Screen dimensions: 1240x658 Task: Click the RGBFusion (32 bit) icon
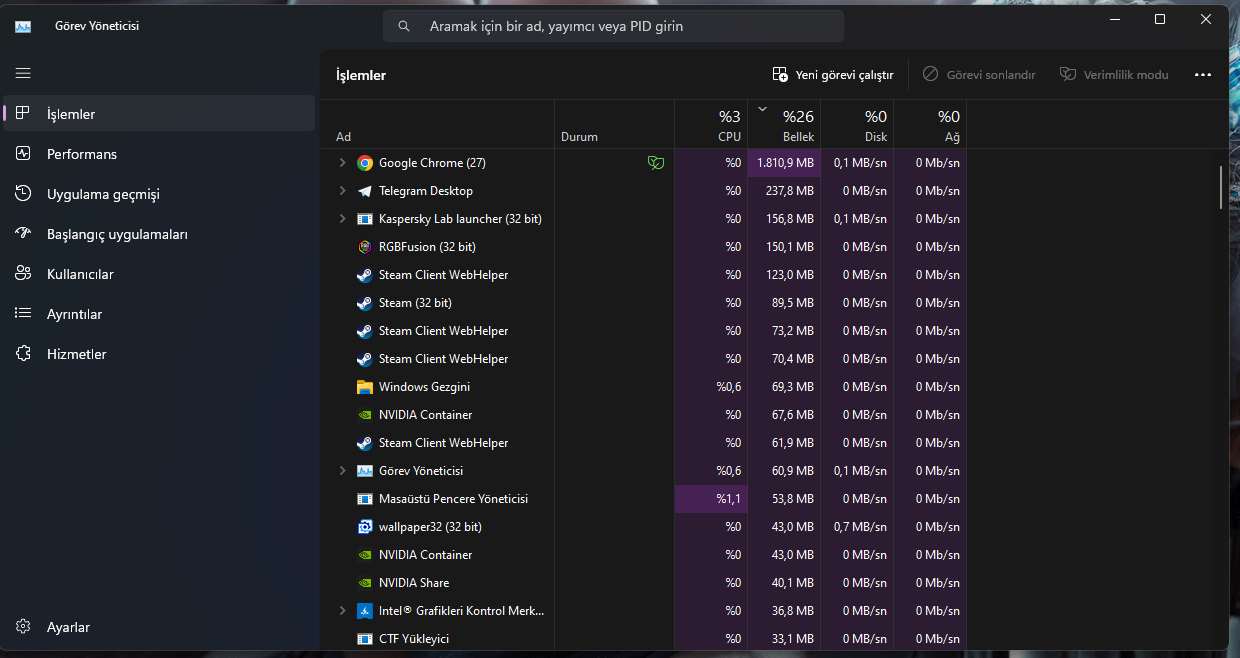pyautogui.click(x=365, y=247)
